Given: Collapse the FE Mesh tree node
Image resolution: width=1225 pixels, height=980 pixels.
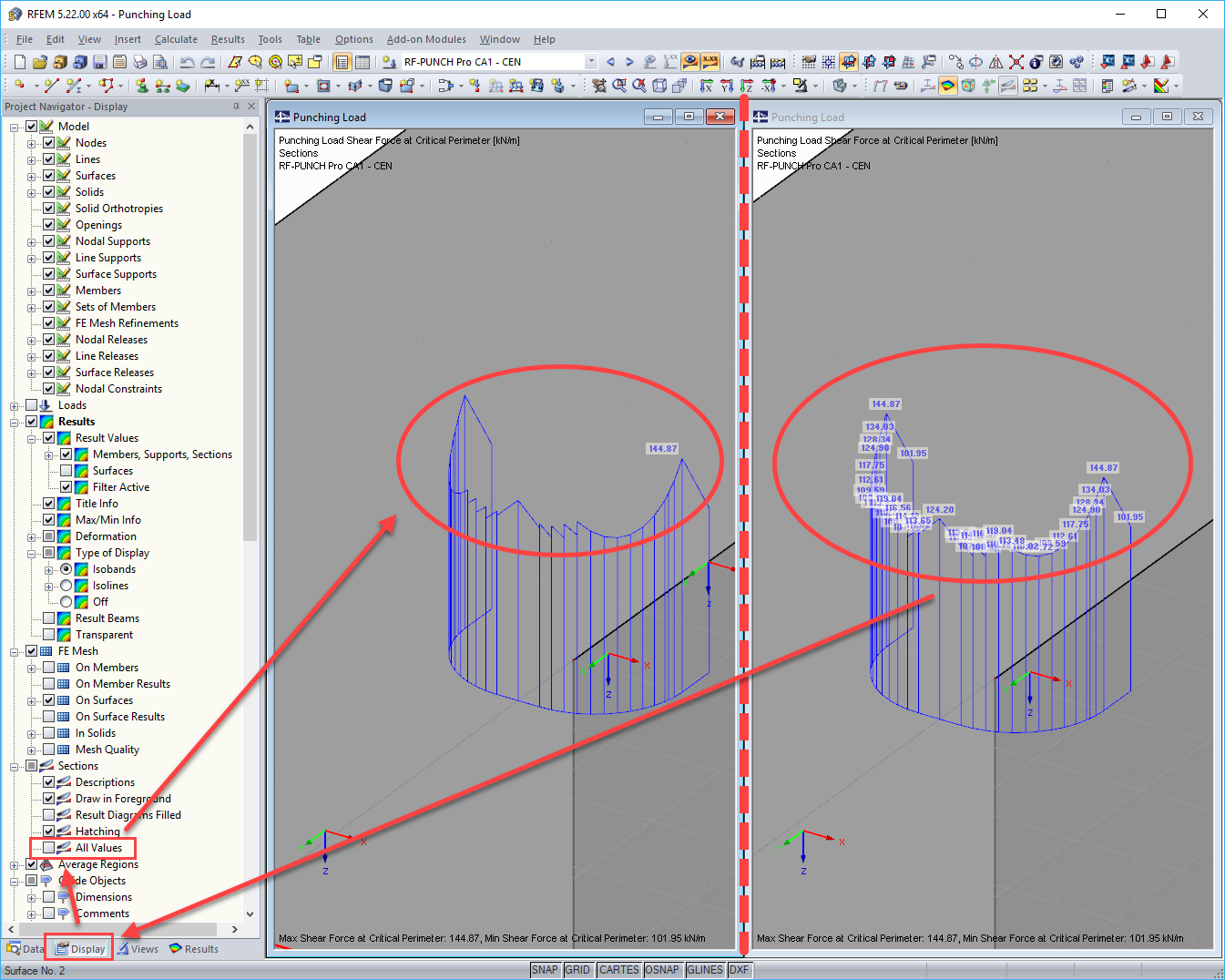Looking at the screenshot, I should click(x=15, y=651).
